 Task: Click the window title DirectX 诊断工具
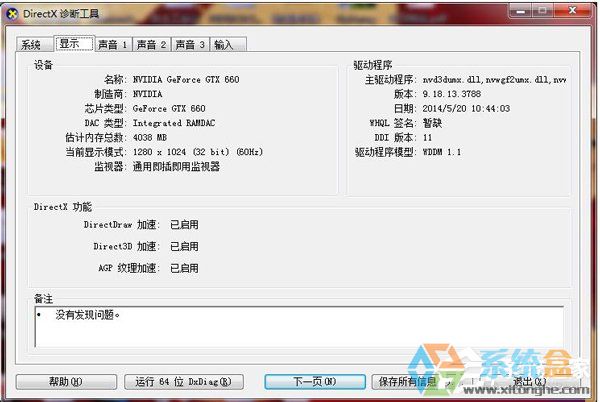61,14
